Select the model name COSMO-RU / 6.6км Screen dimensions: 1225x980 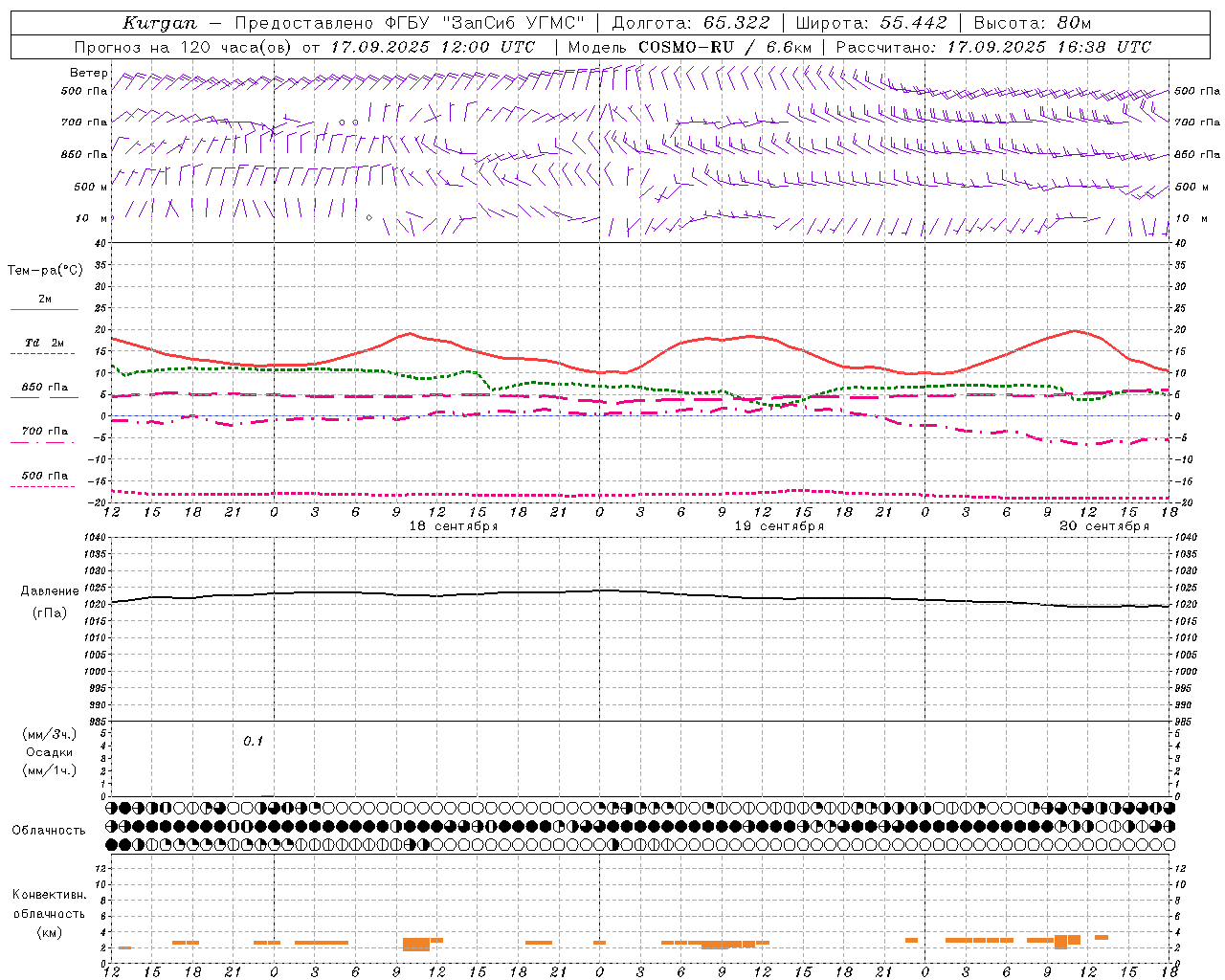724,47
